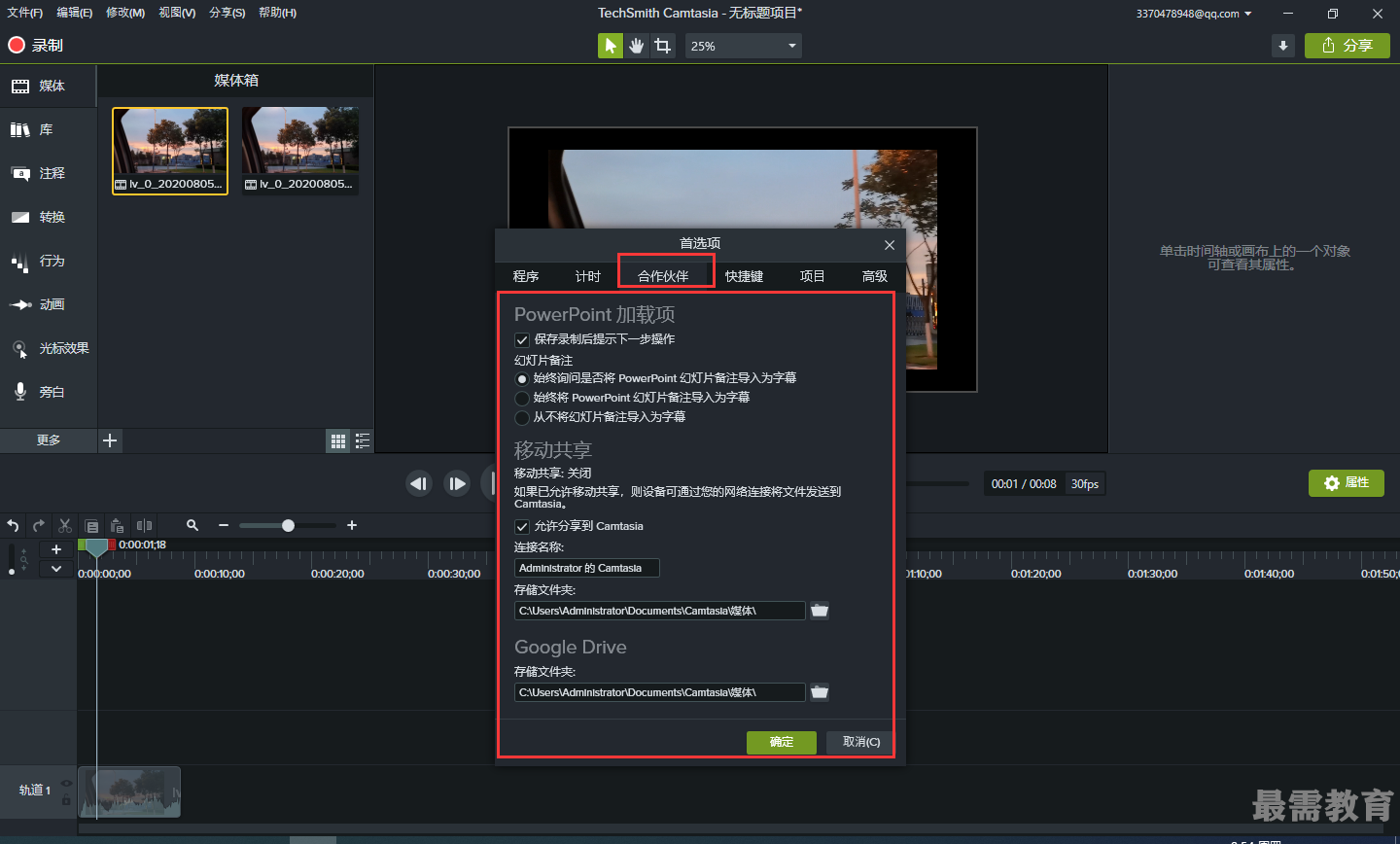Open the 转换 (Transitions) panel
The width and height of the screenshot is (1400, 844).
point(49,217)
